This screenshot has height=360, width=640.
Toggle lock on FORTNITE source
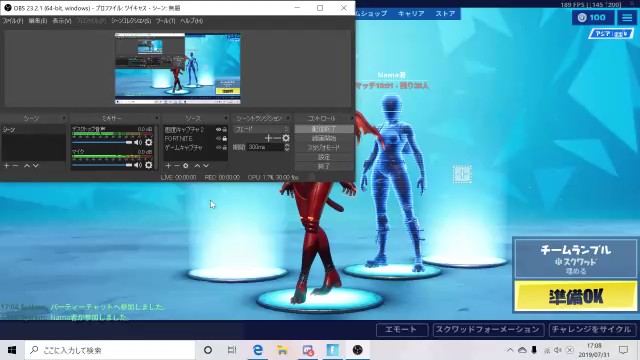pyautogui.click(x=224, y=138)
